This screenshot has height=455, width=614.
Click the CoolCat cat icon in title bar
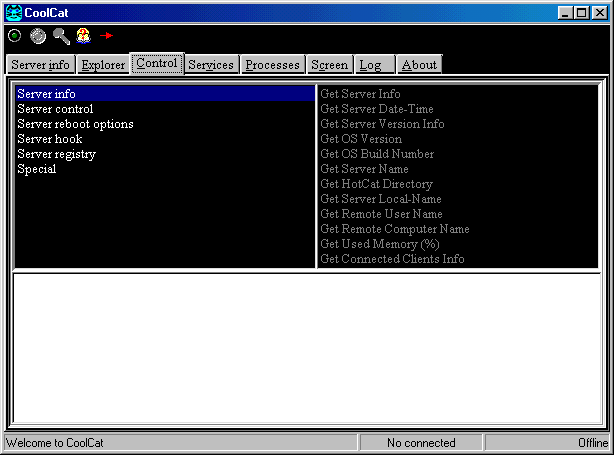pyautogui.click(x=13, y=11)
